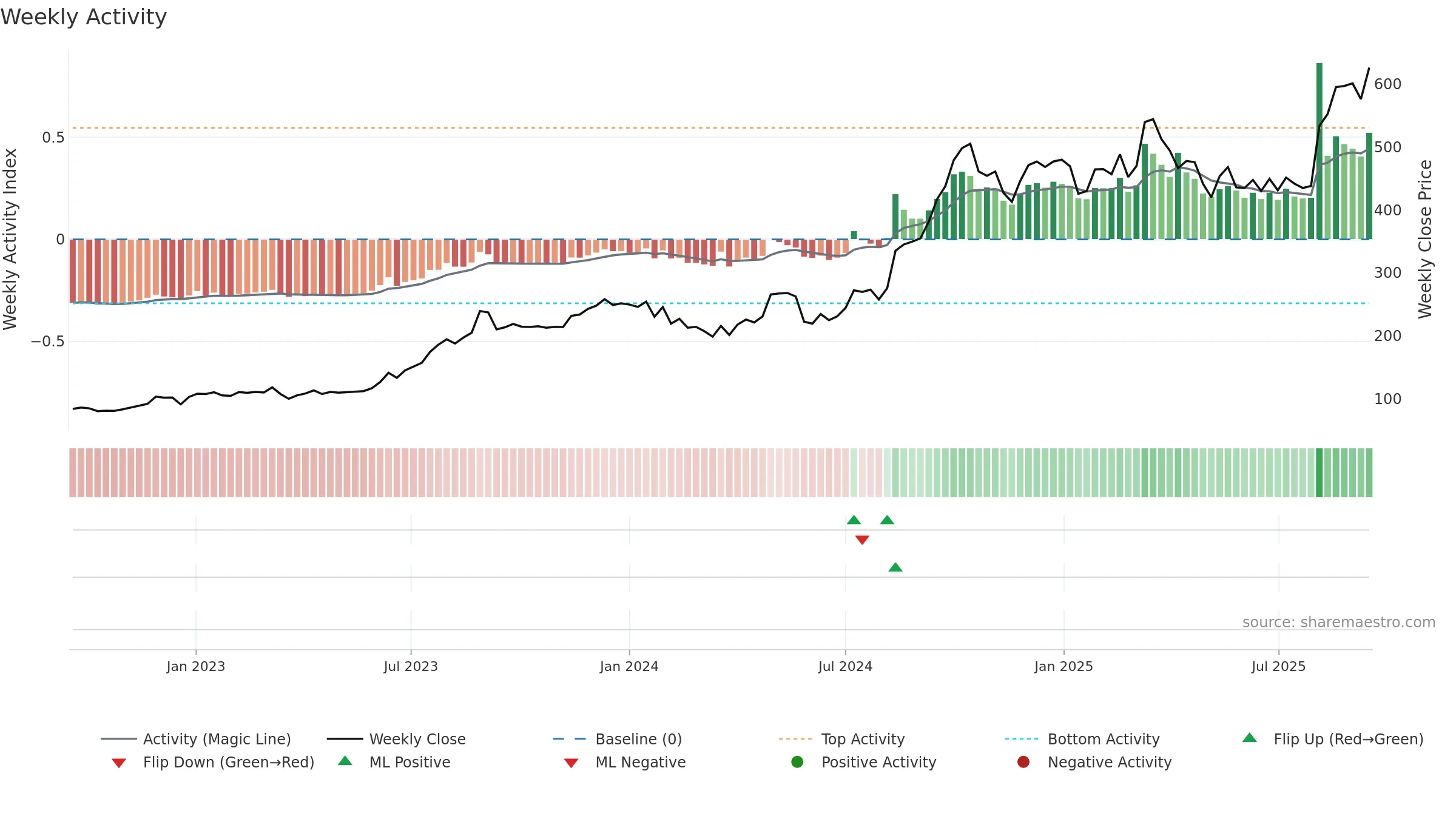Click the green ML Positive legend triangle
Screen dimensions: 1456x819
(345, 761)
